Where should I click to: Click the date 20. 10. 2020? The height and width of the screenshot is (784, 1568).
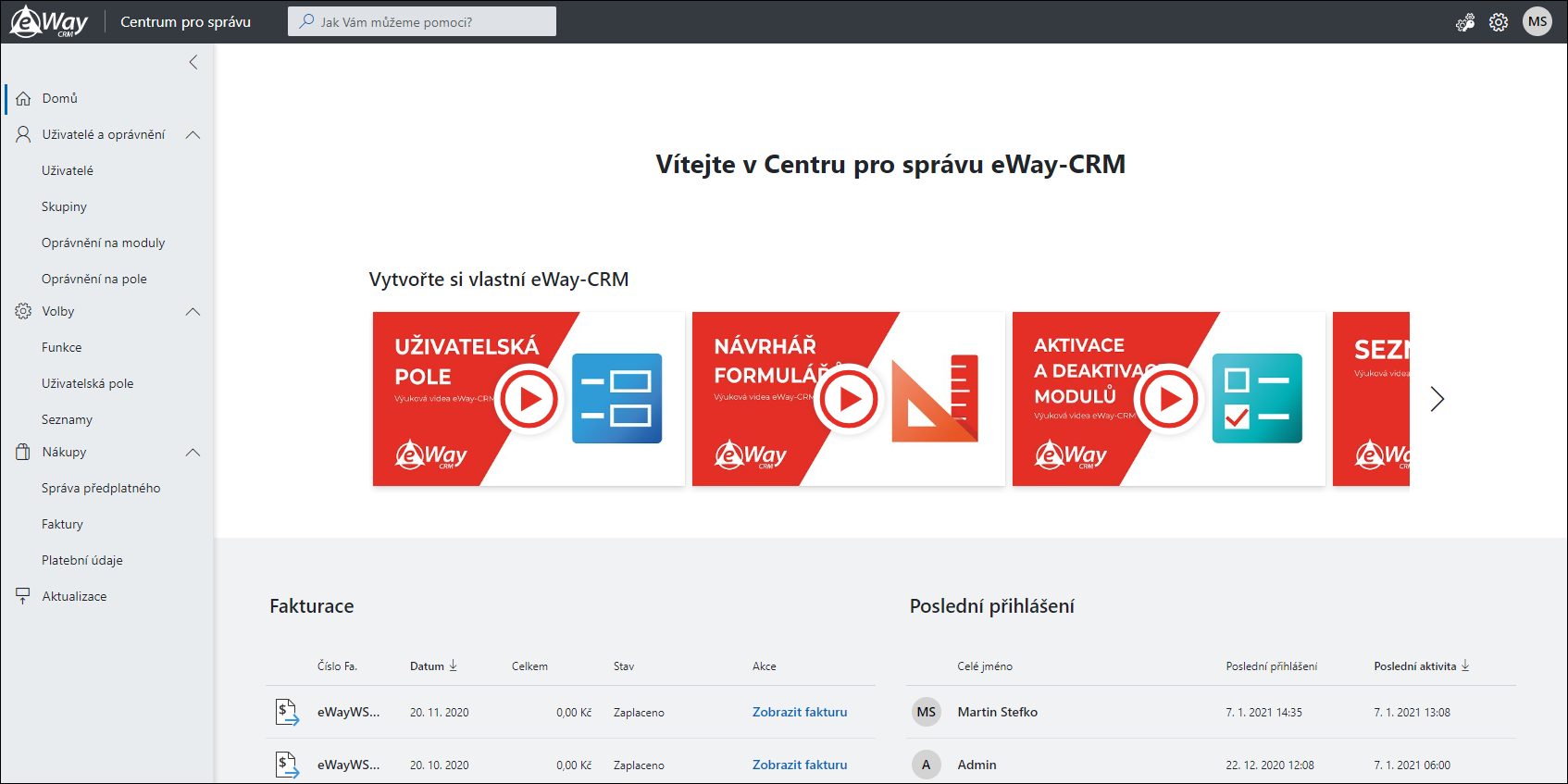pos(440,765)
